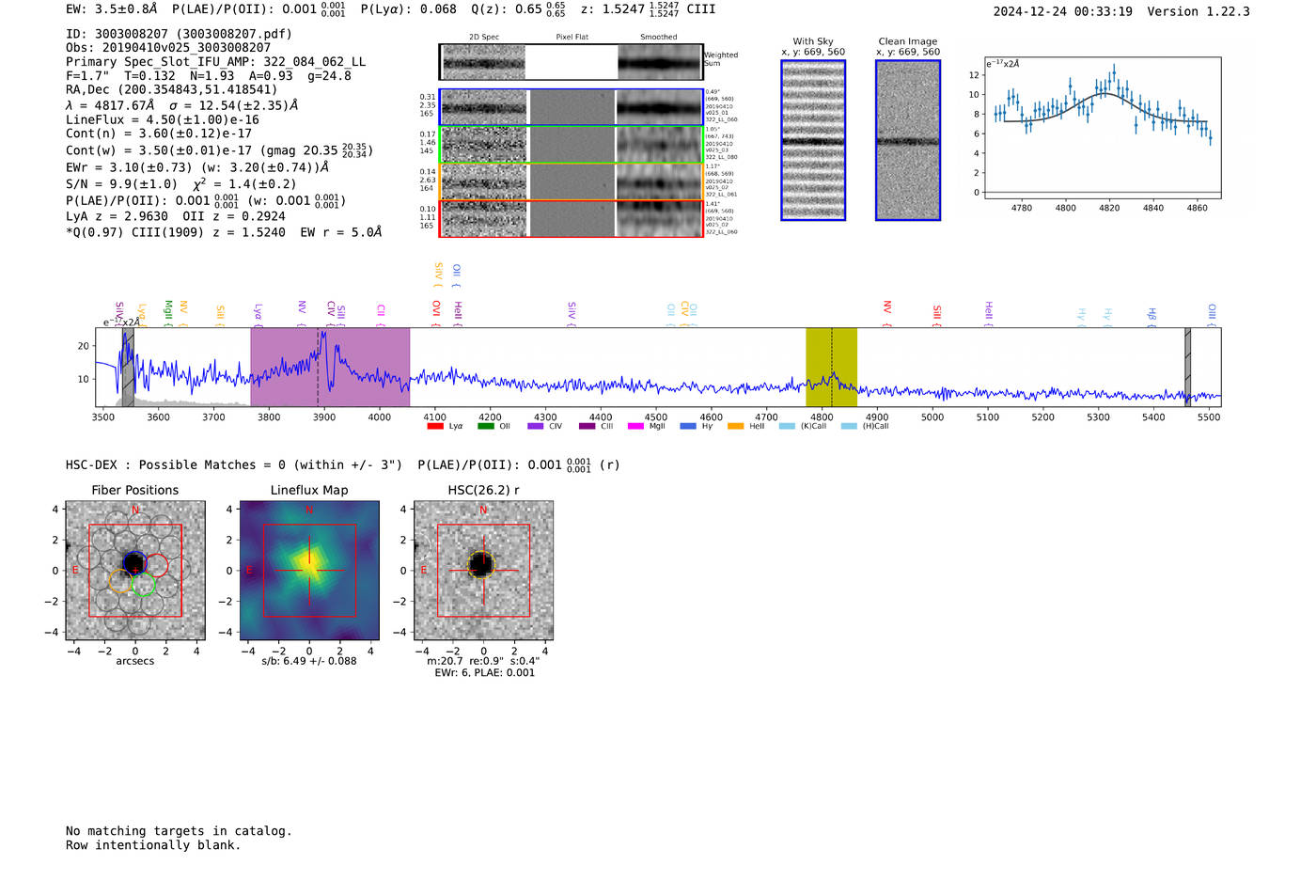1316x896 pixels.
Task: Click the green fiber circle in Fiber Positions
Action: pos(143,585)
